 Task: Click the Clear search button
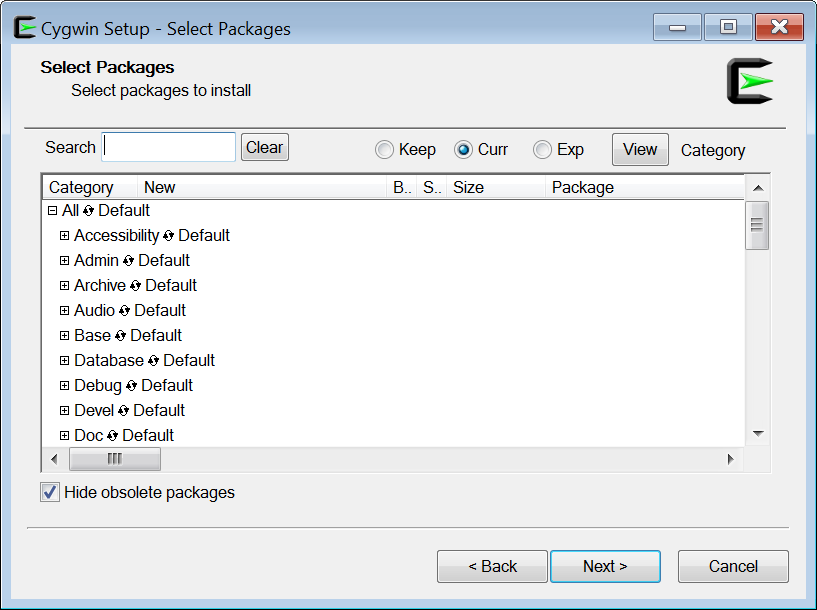[265, 147]
